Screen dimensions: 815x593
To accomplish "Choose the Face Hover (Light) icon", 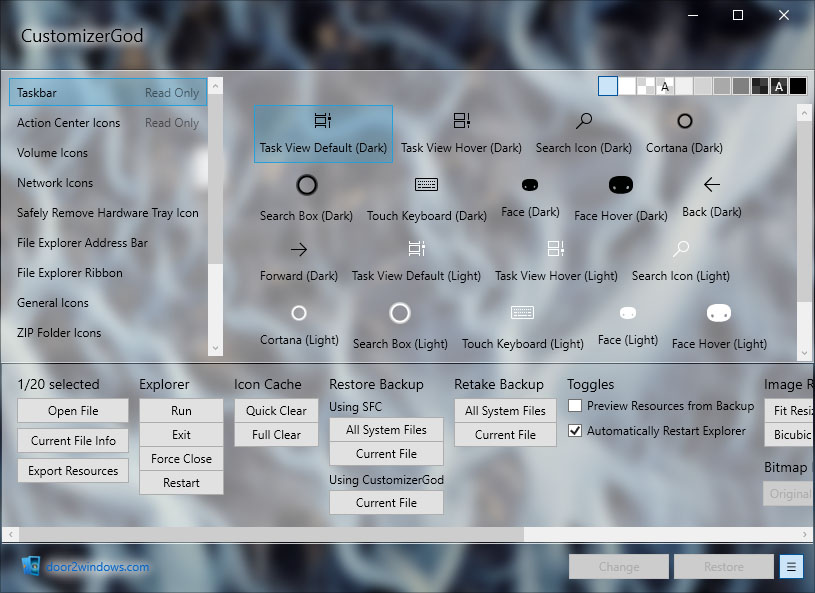I will pos(719,325).
